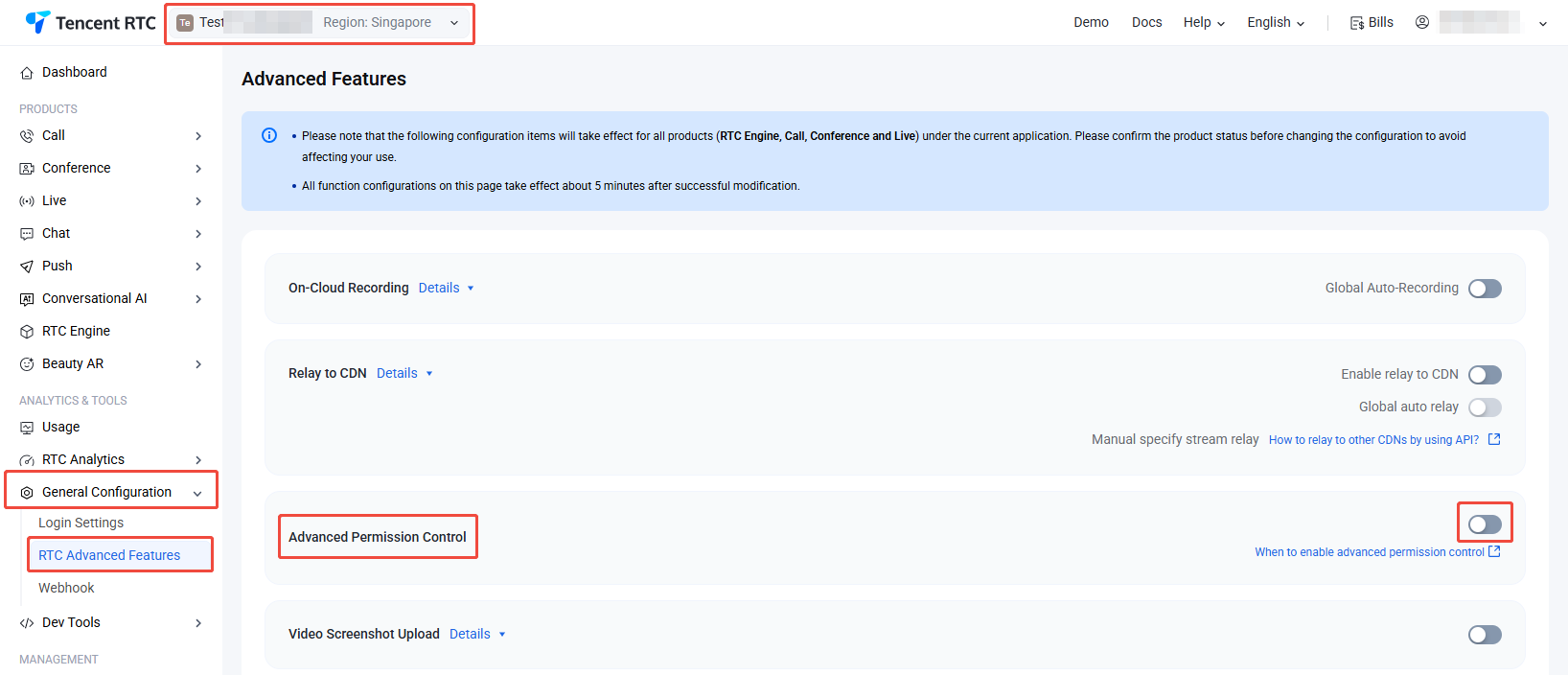This screenshot has width=1568, height=675.
Task: Click the Bills receipt icon
Action: coord(1357,23)
